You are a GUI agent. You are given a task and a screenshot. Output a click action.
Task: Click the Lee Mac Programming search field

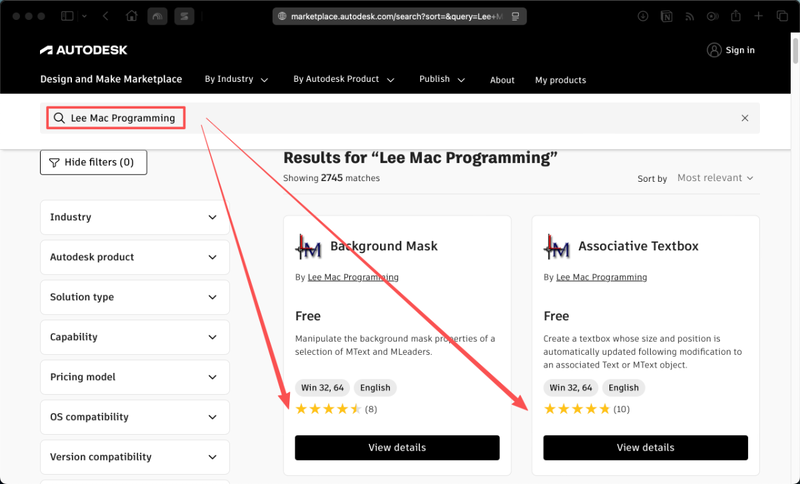pos(116,118)
